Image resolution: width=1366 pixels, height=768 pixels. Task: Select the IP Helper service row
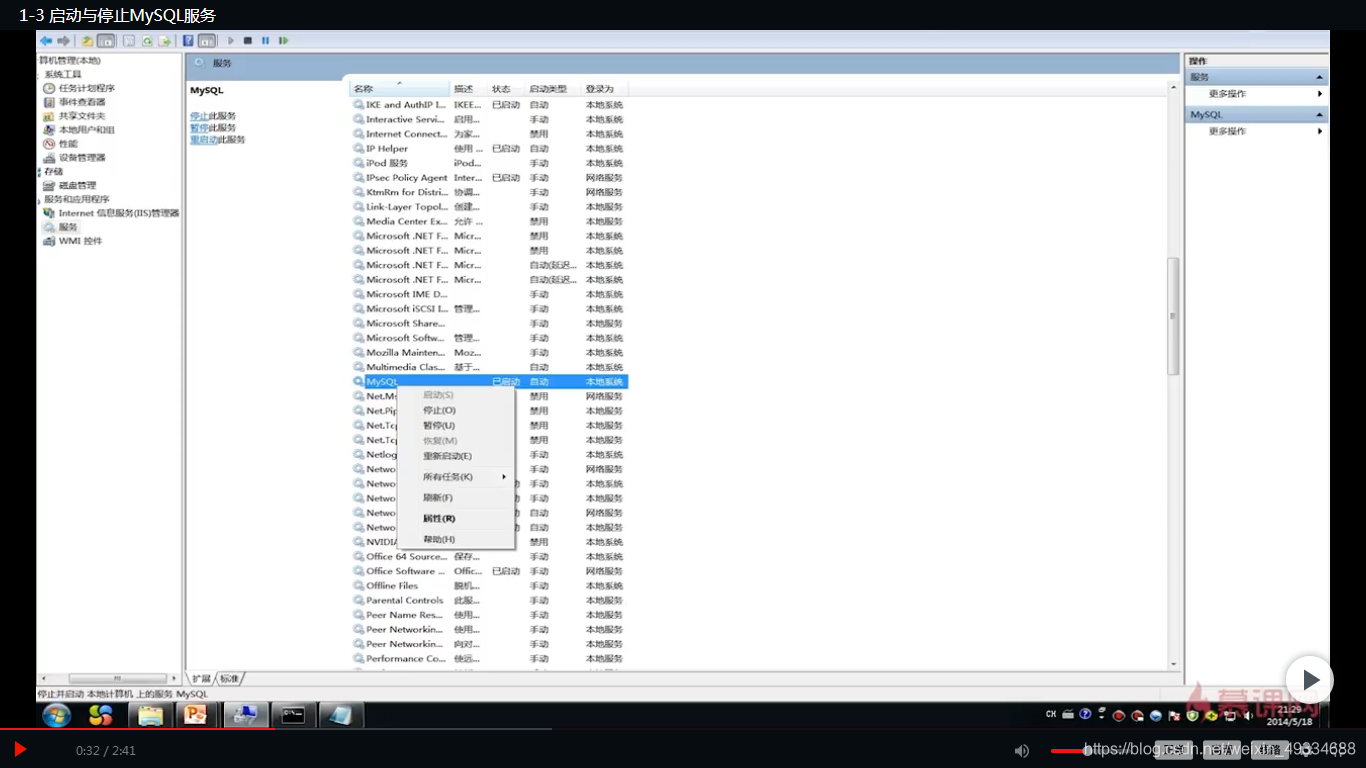pos(490,148)
